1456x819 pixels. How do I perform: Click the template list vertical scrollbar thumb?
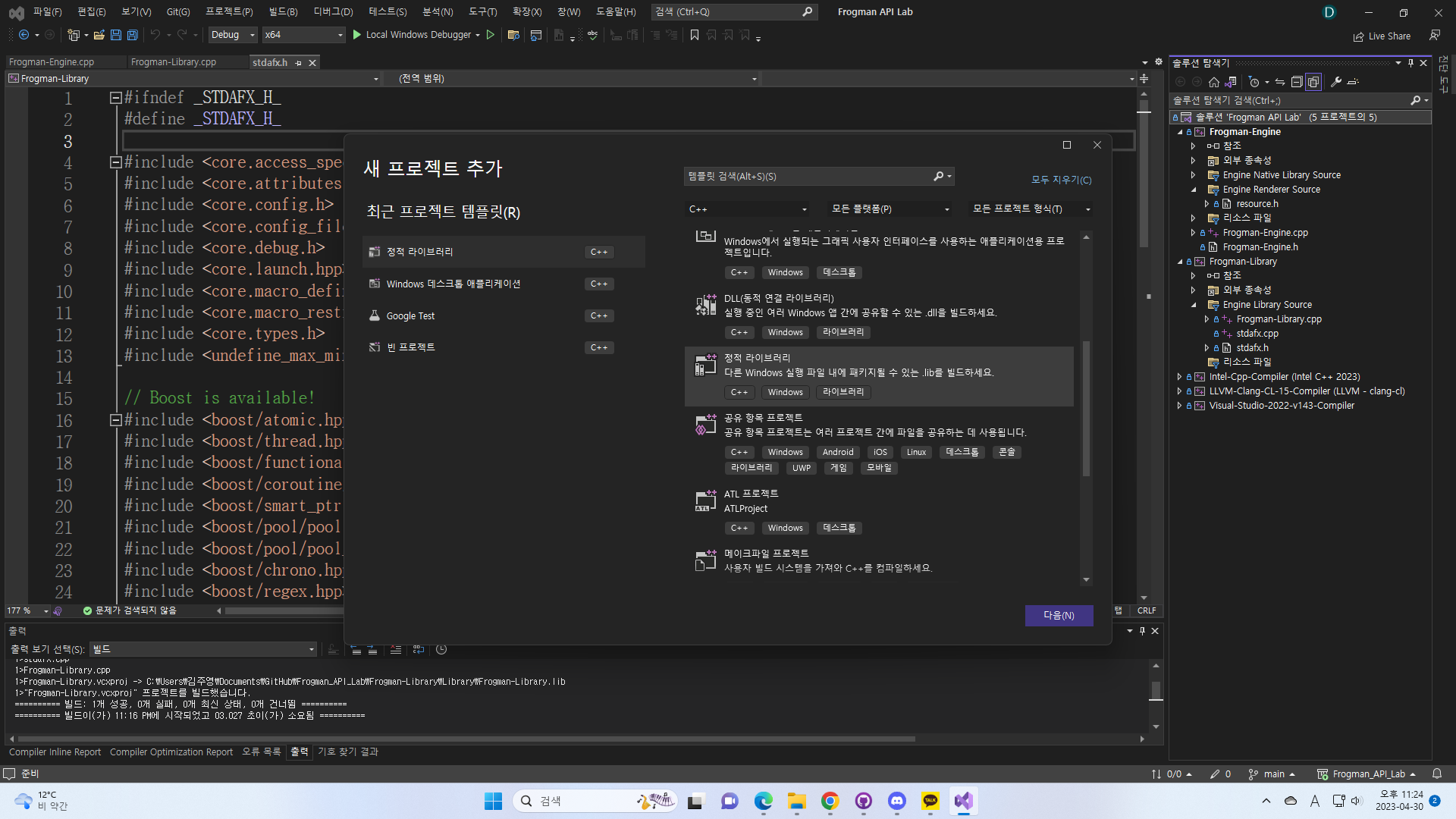(x=1086, y=409)
